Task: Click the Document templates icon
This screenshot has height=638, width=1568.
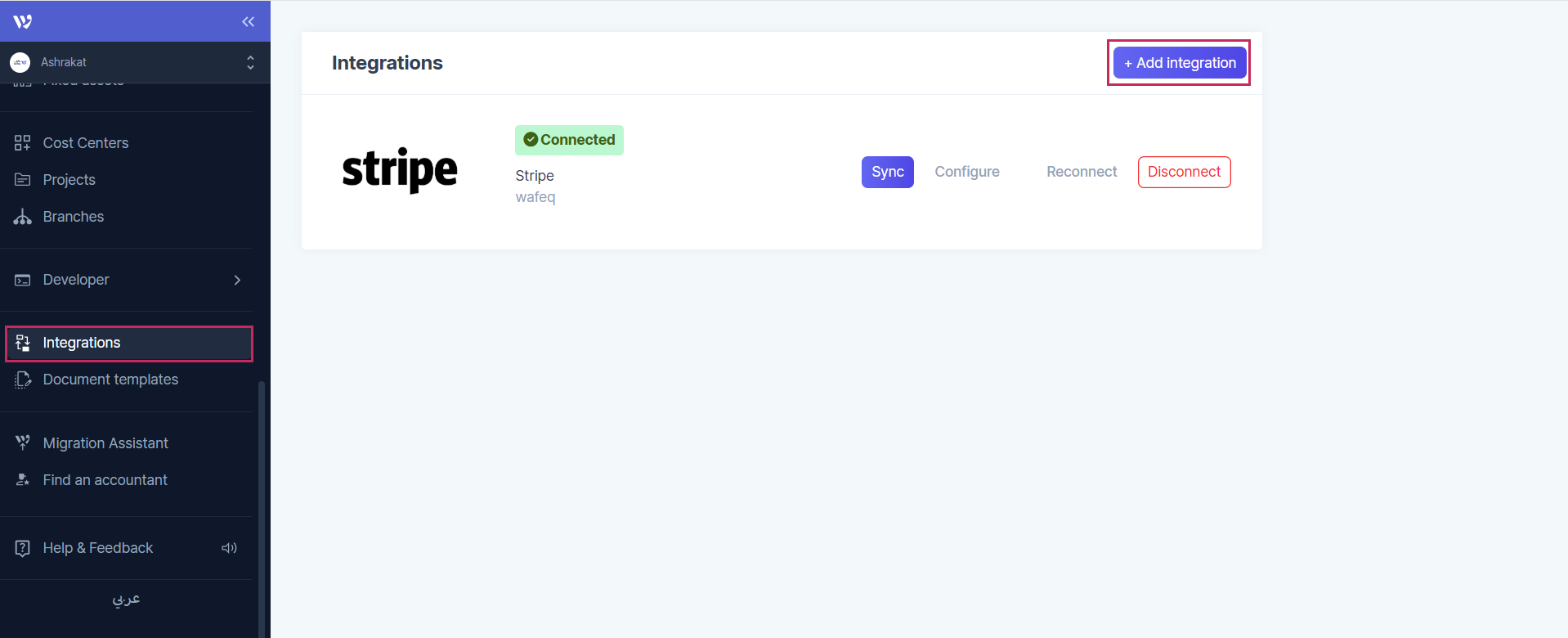Action: coord(23,380)
